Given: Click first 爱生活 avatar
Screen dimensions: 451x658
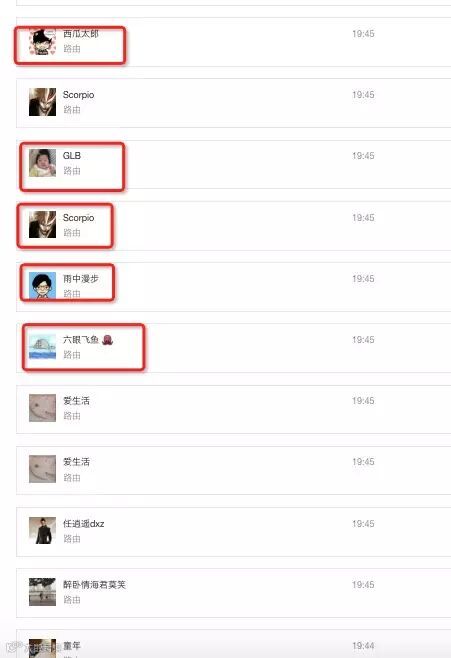Looking at the screenshot, I should click(x=42, y=408).
